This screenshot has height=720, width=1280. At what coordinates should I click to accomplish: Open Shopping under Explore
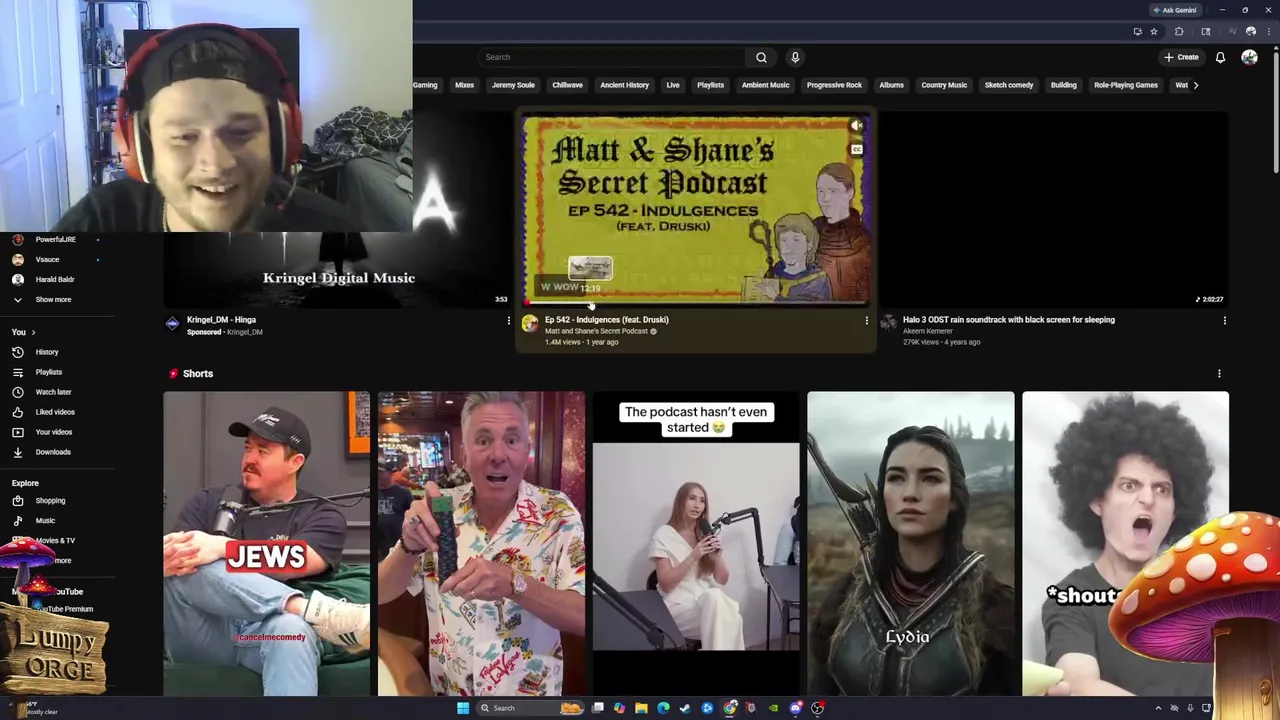click(50, 501)
